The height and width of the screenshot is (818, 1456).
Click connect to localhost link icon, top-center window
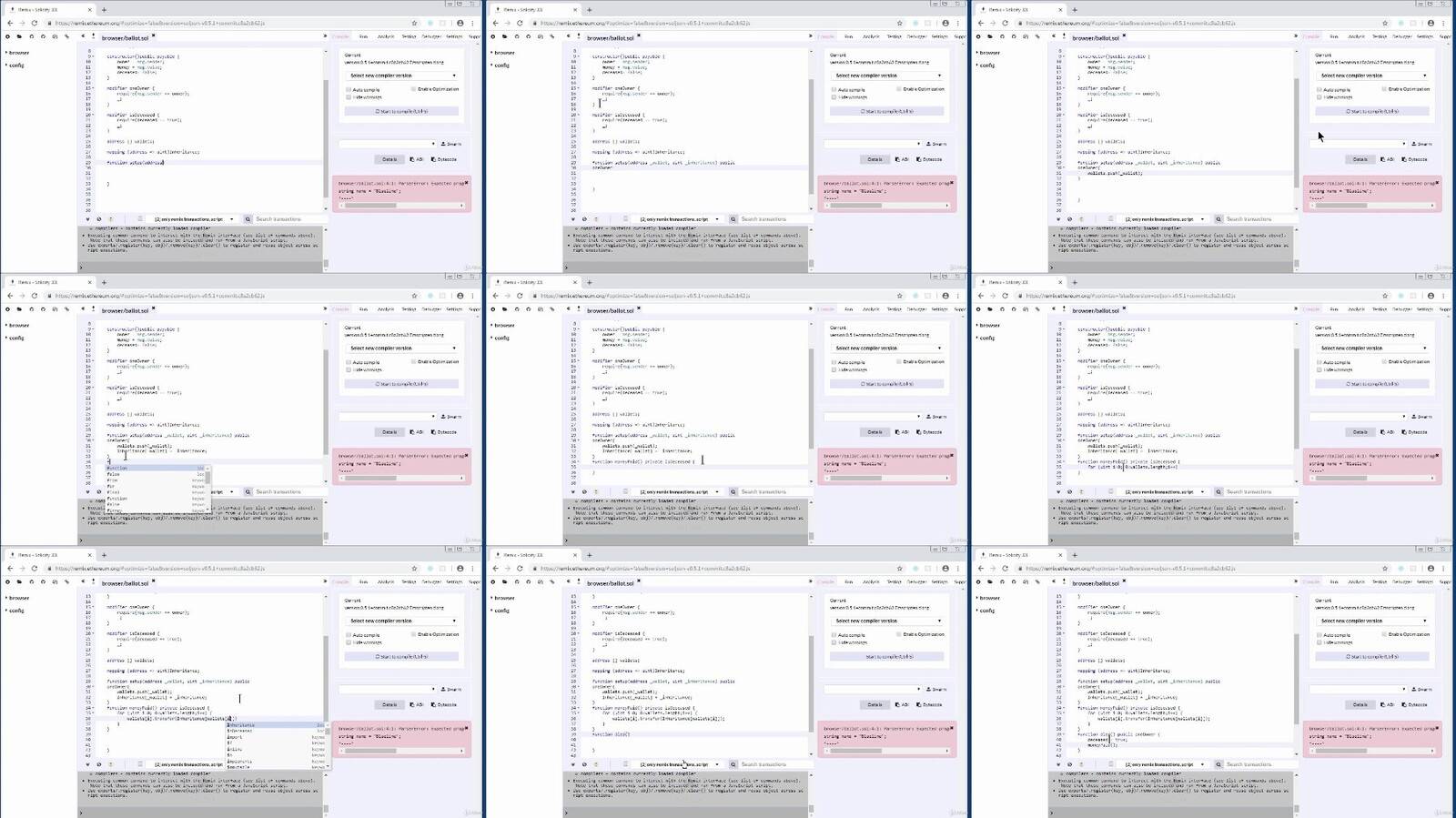point(551,36)
